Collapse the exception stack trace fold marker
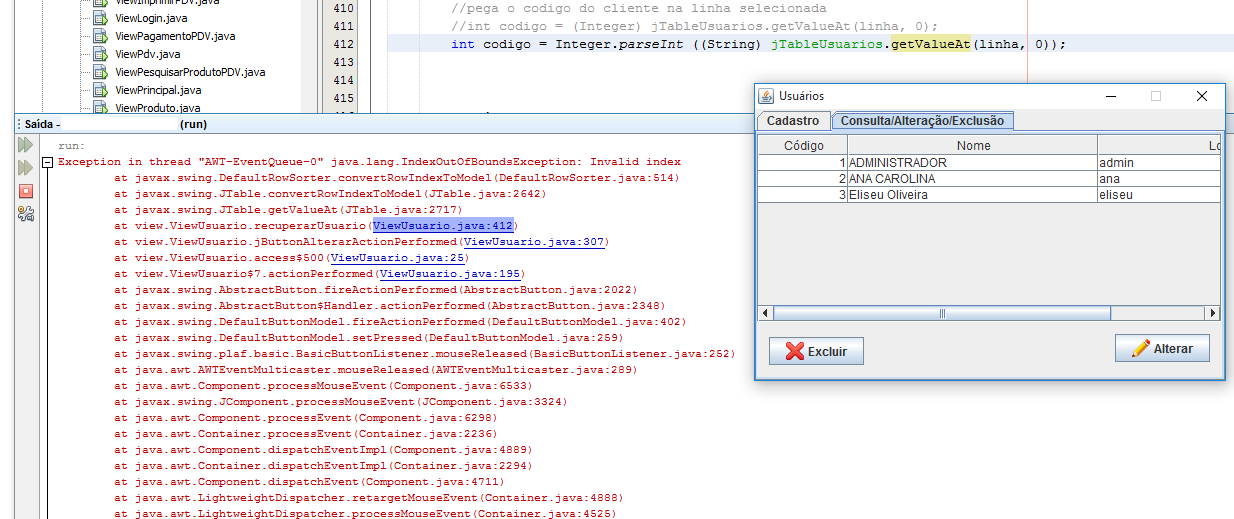The height and width of the screenshot is (519, 1234). (x=46, y=162)
